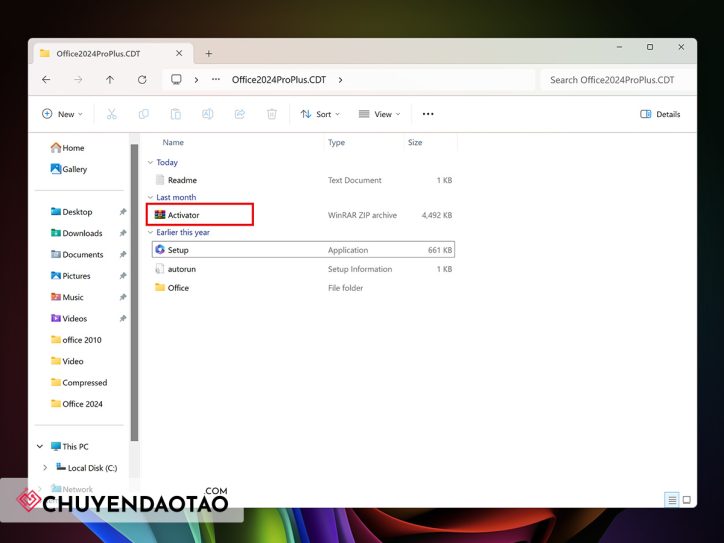This screenshot has height=543, width=724.
Task: Collapse the Today group
Action: tap(150, 163)
